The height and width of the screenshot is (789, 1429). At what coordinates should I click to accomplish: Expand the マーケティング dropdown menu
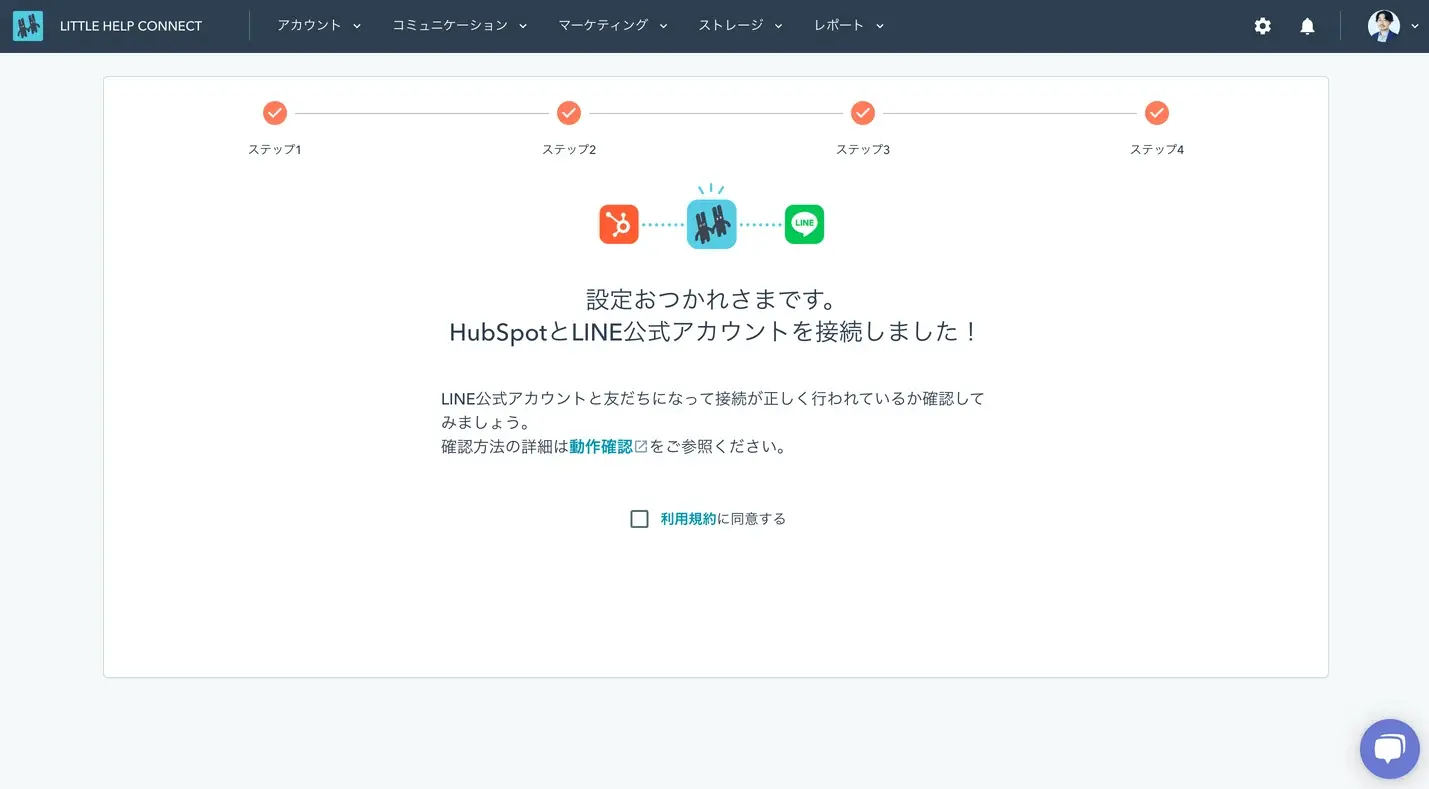coord(612,26)
